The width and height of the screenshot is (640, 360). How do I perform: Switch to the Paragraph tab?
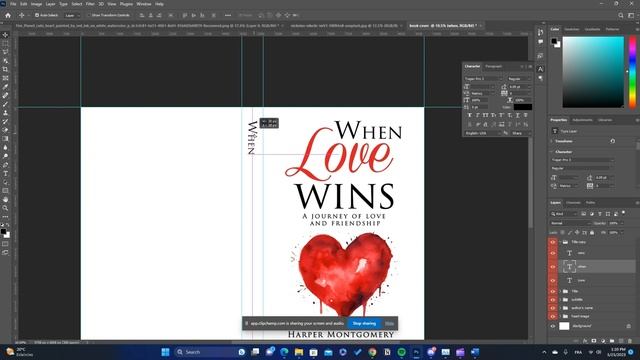click(493, 67)
